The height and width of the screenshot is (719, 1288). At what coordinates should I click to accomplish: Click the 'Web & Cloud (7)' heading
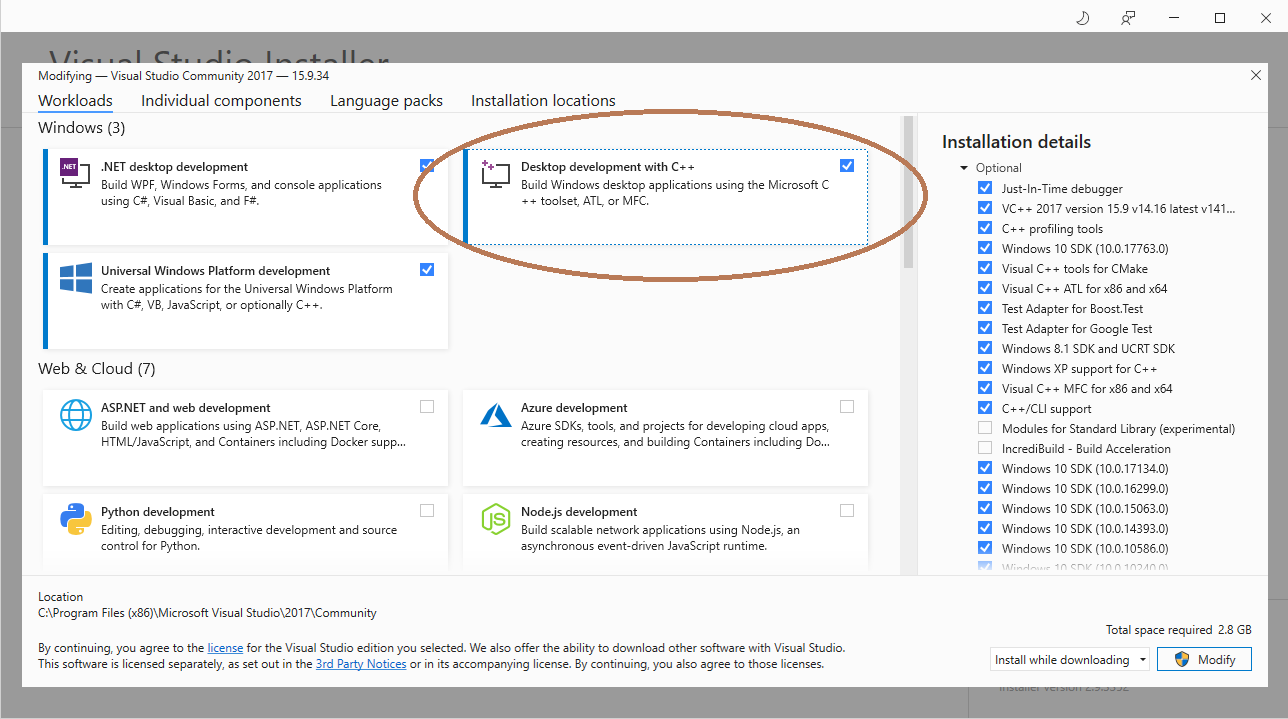[x=97, y=369]
